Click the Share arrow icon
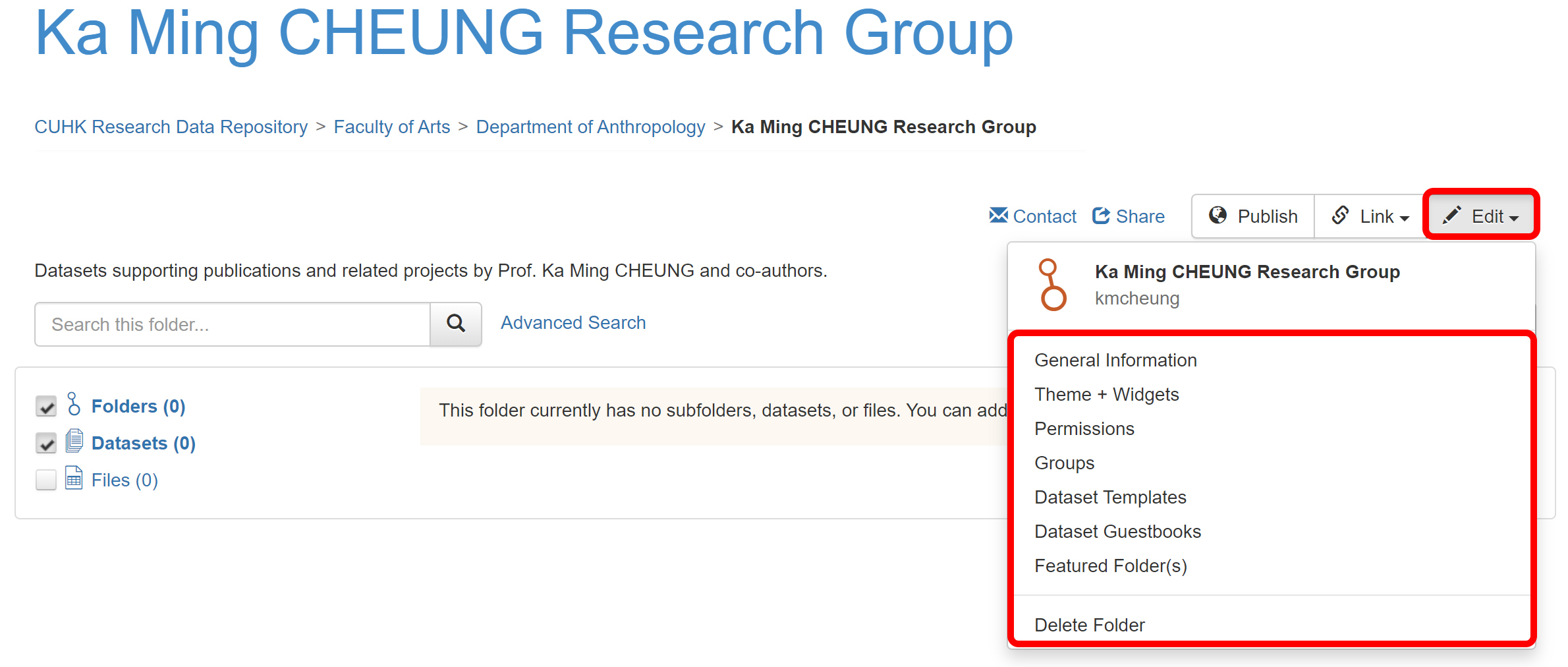 [1101, 216]
